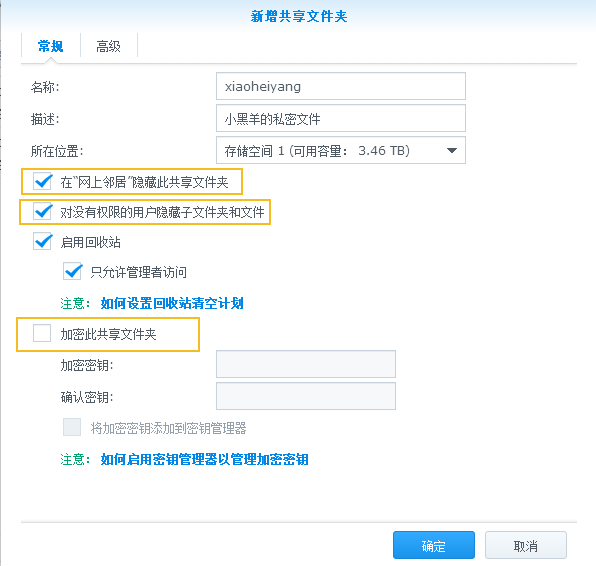Select the 常规 tab

click(x=51, y=46)
